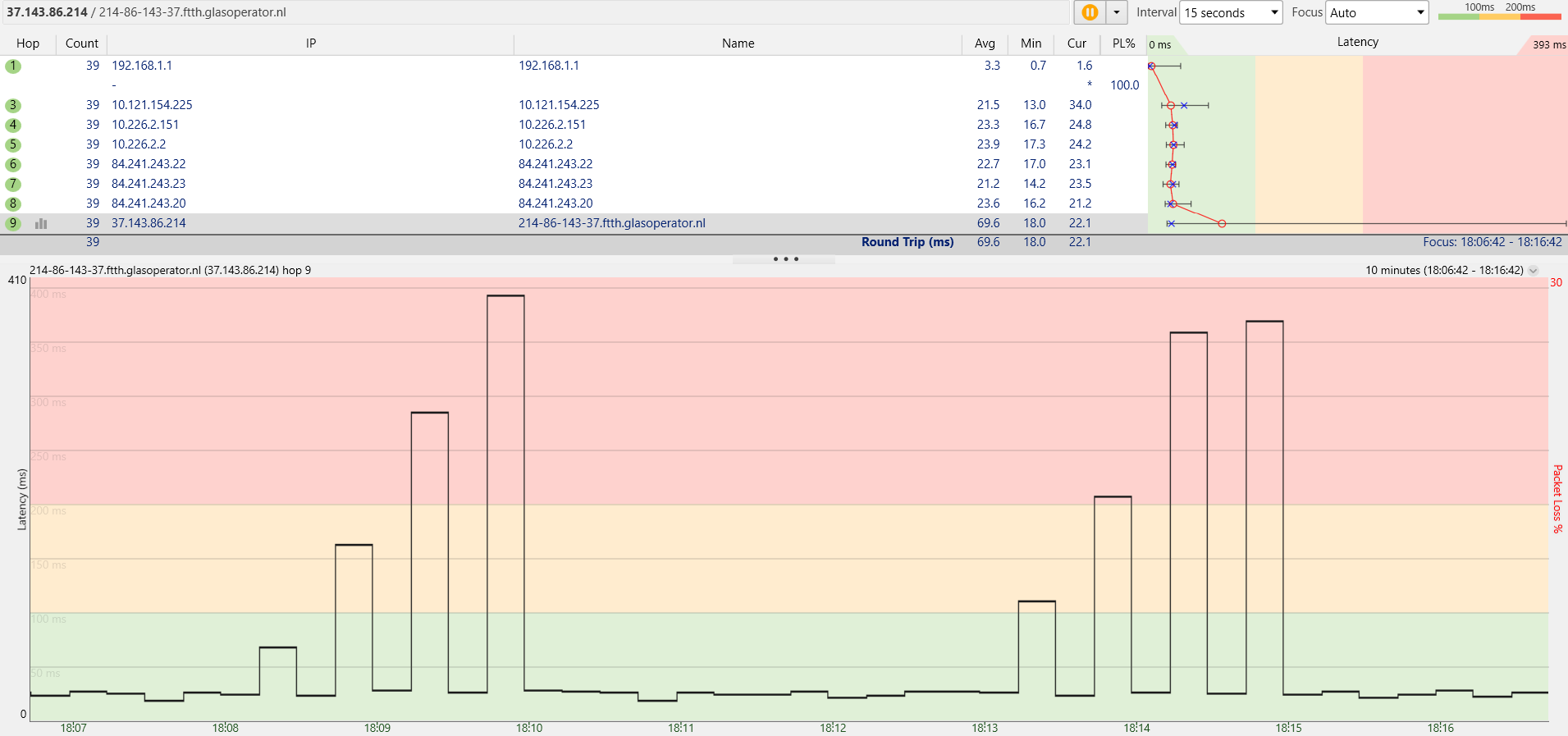The image size is (1568, 736).
Task: Click the Avg column header
Action: click(985, 43)
